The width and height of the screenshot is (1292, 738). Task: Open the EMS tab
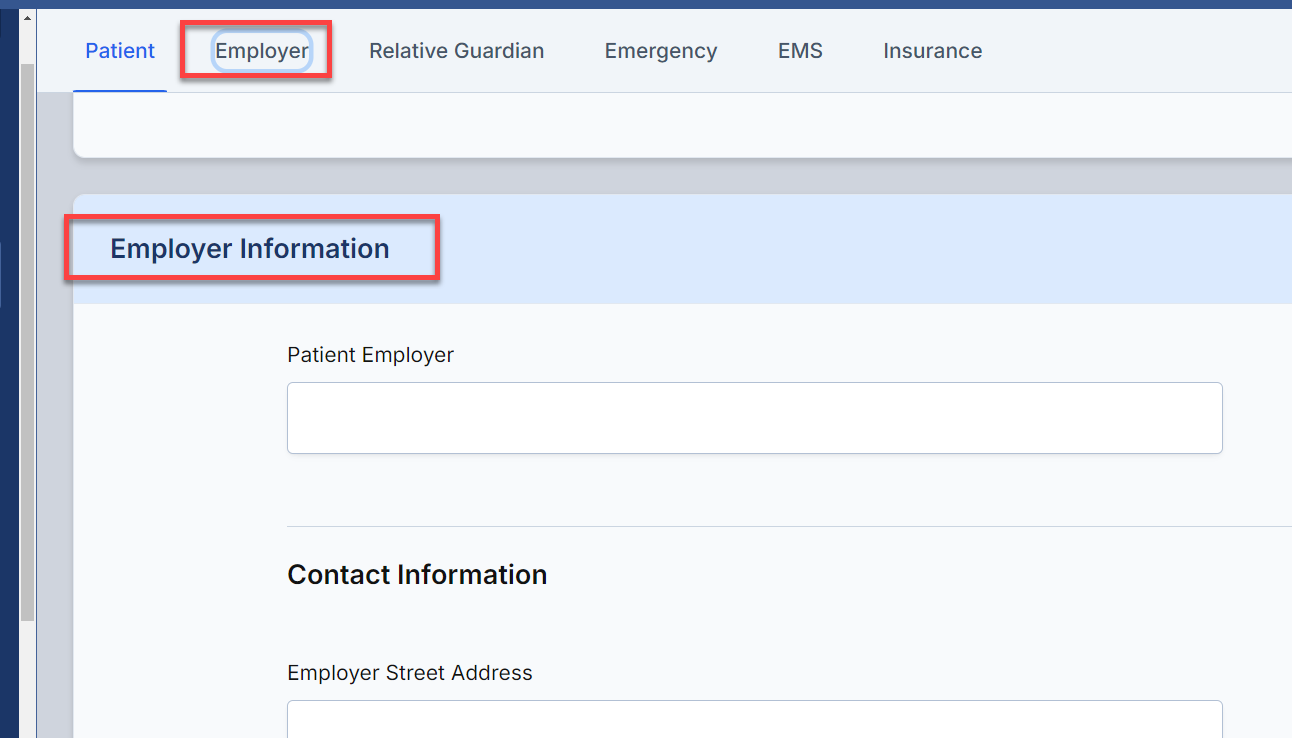(800, 51)
